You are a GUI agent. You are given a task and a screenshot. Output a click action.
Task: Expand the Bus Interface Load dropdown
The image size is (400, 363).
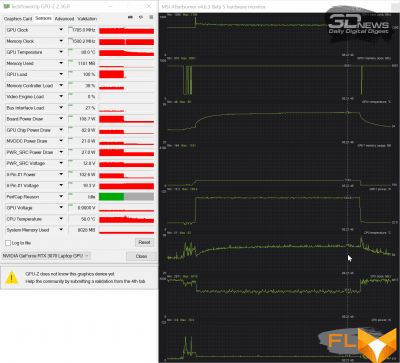(x=61, y=108)
